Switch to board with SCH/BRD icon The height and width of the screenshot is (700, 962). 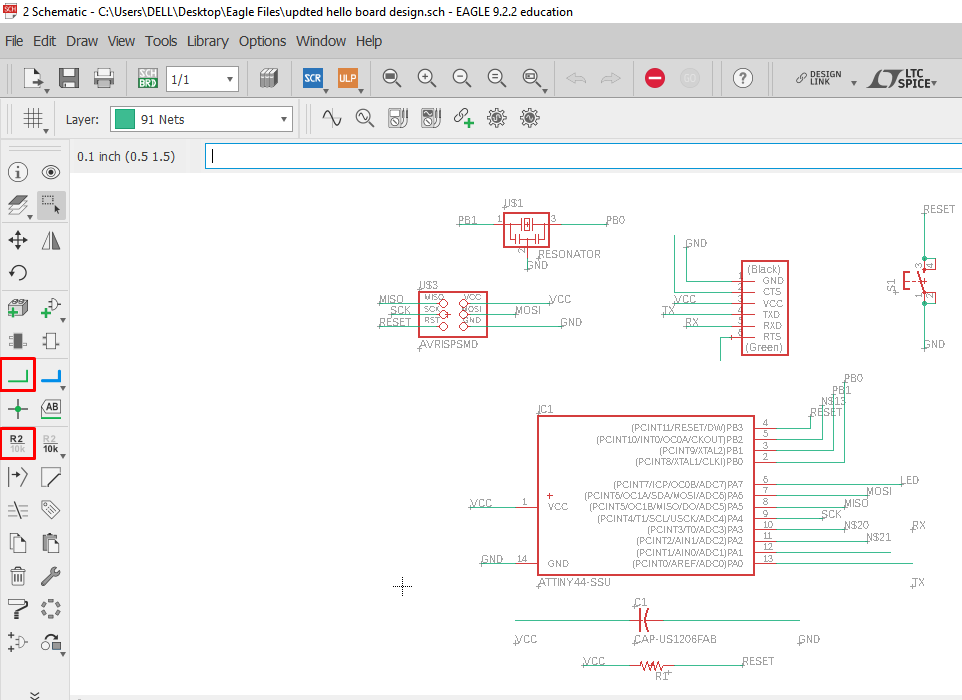147,79
